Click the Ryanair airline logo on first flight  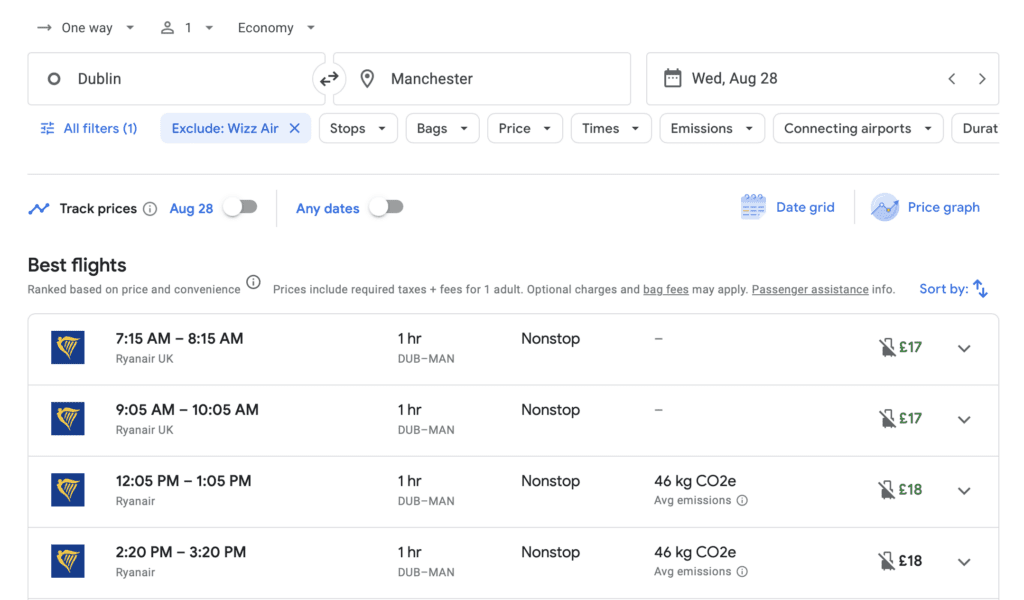click(66, 348)
